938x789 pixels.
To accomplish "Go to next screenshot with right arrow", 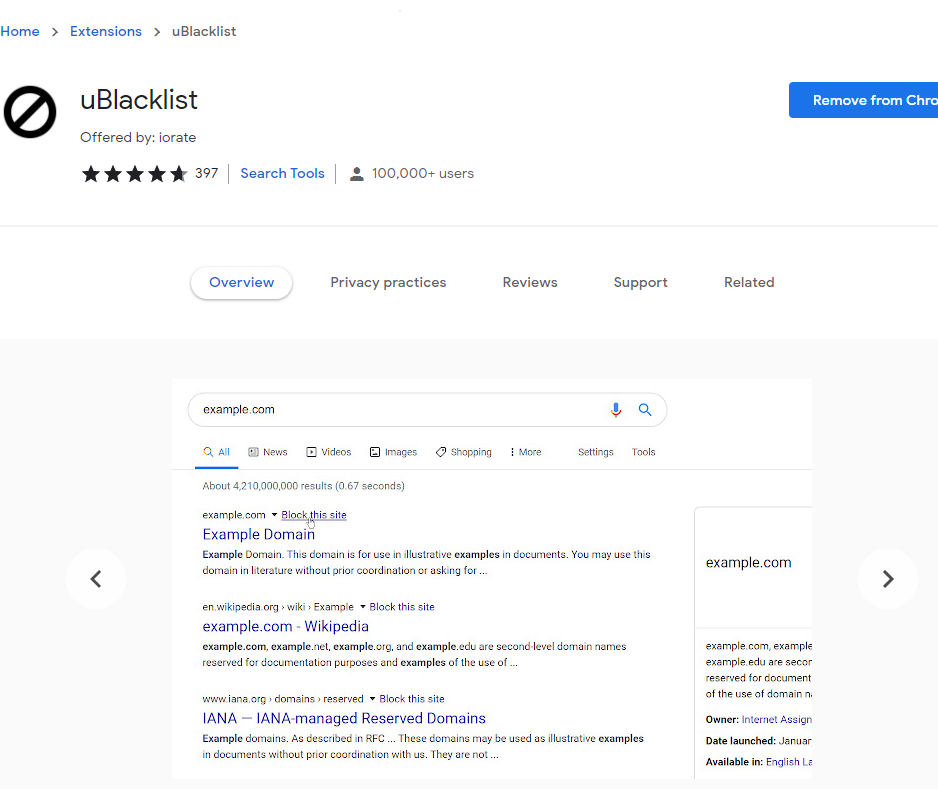I will coord(888,578).
